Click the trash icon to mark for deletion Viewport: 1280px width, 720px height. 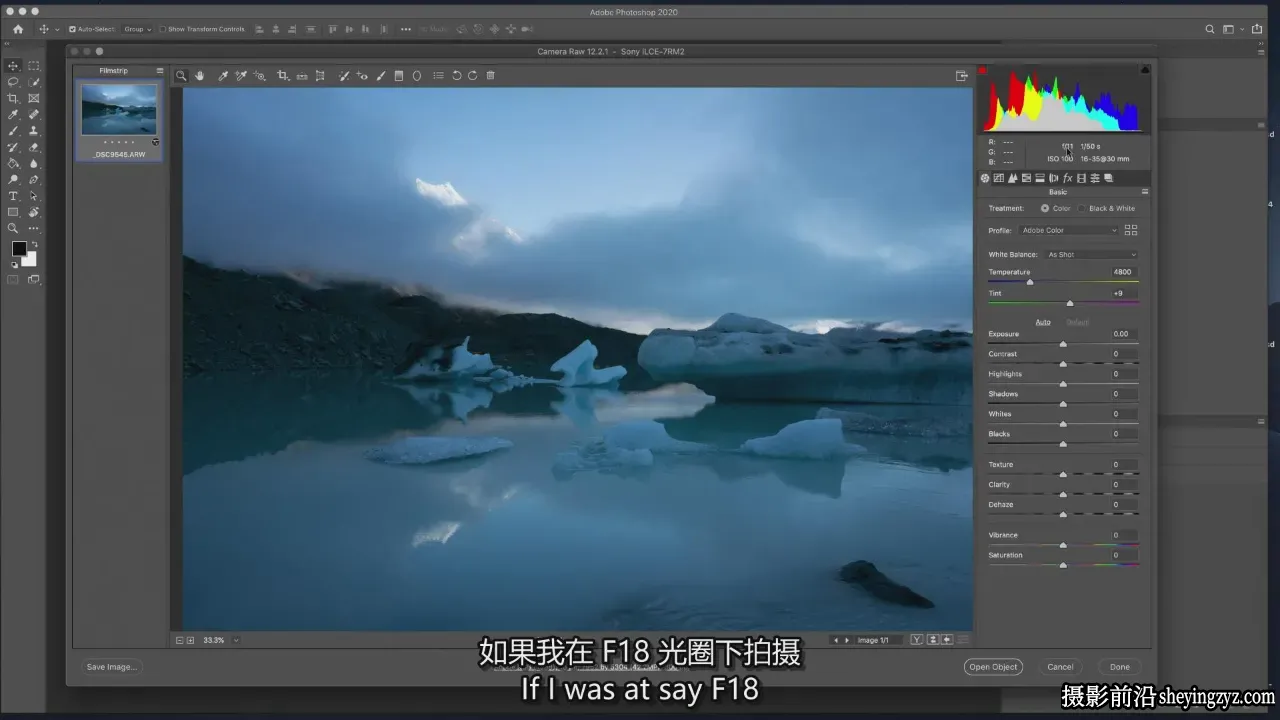[x=491, y=76]
